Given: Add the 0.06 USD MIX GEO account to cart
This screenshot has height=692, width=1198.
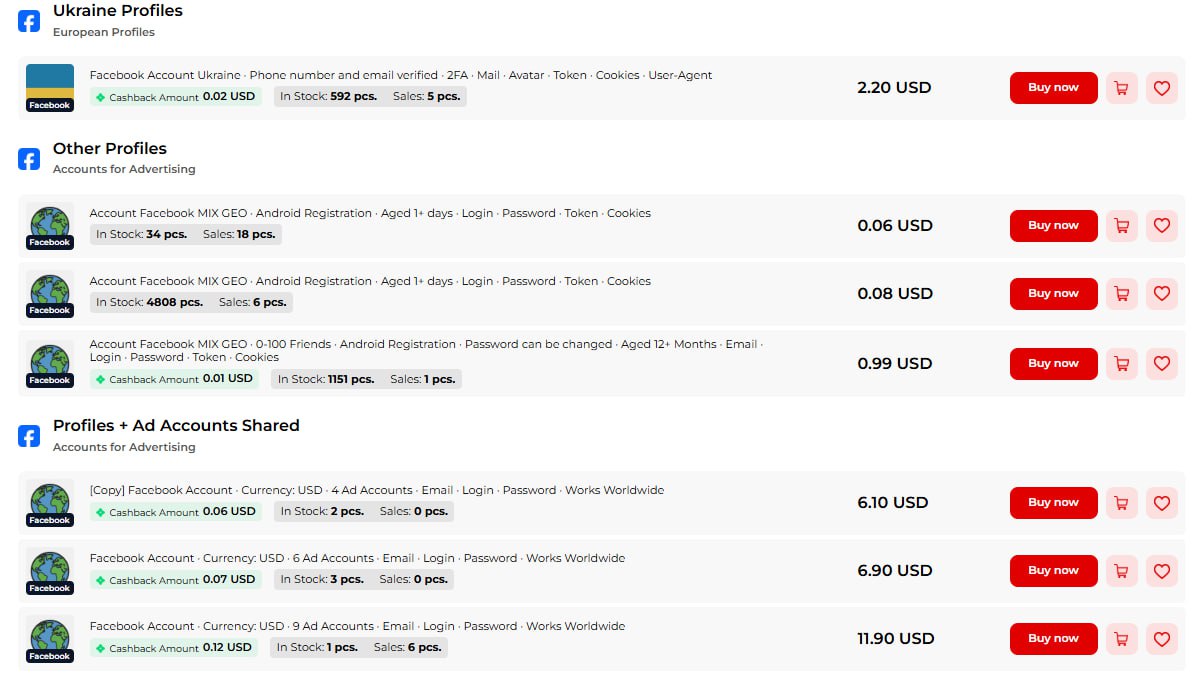Looking at the screenshot, I should click(x=1121, y=226).
